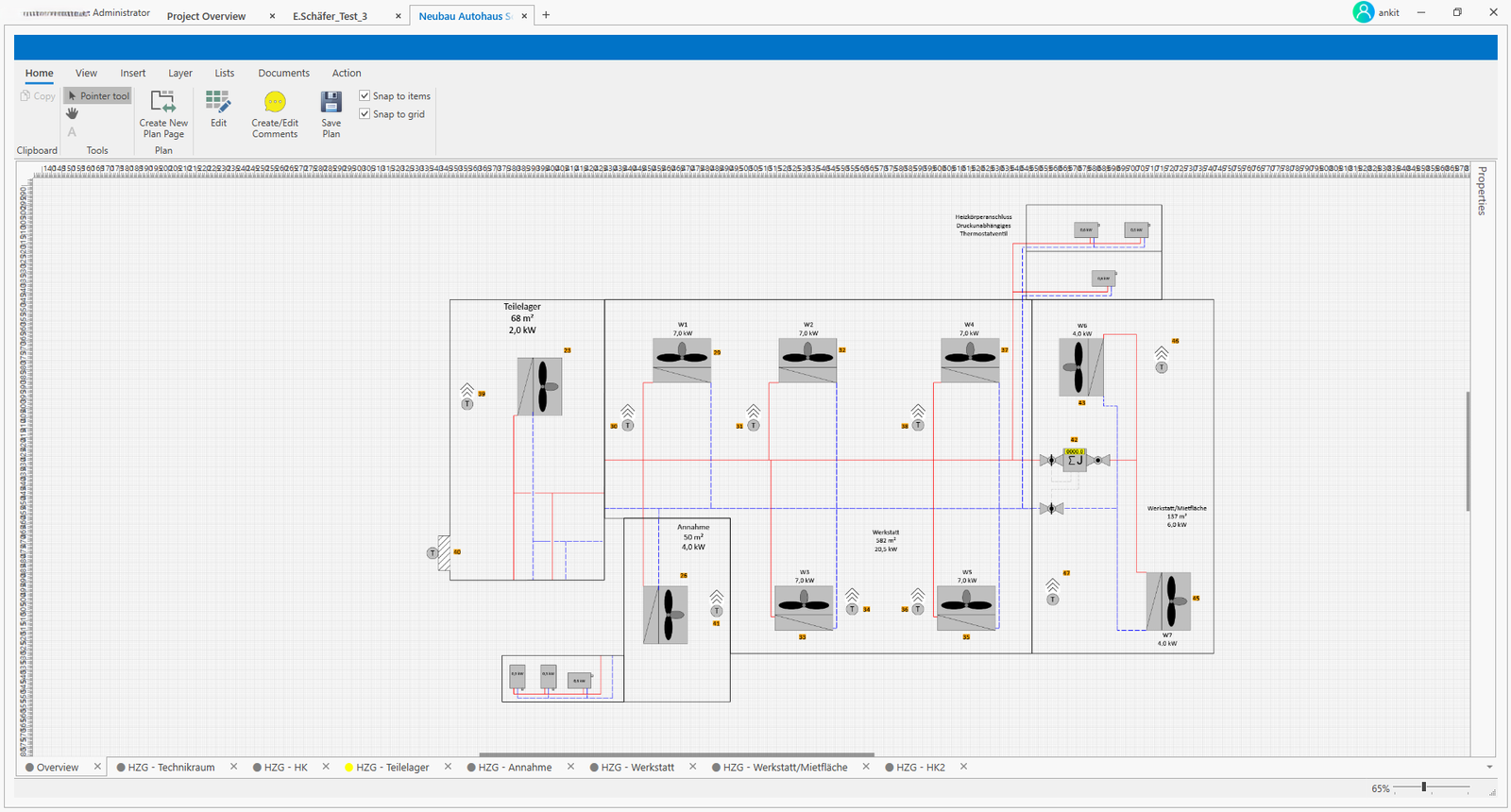
Task: Disable Snap to items checkbox
Action: point(365,95)
